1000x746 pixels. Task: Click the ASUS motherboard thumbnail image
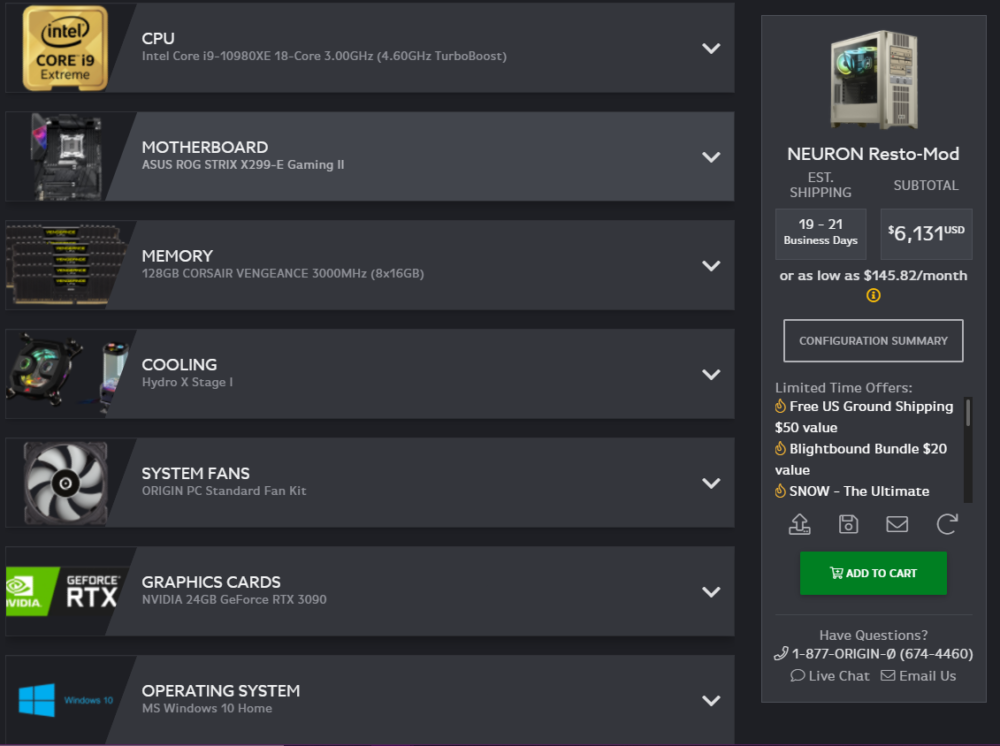point(66,157)
